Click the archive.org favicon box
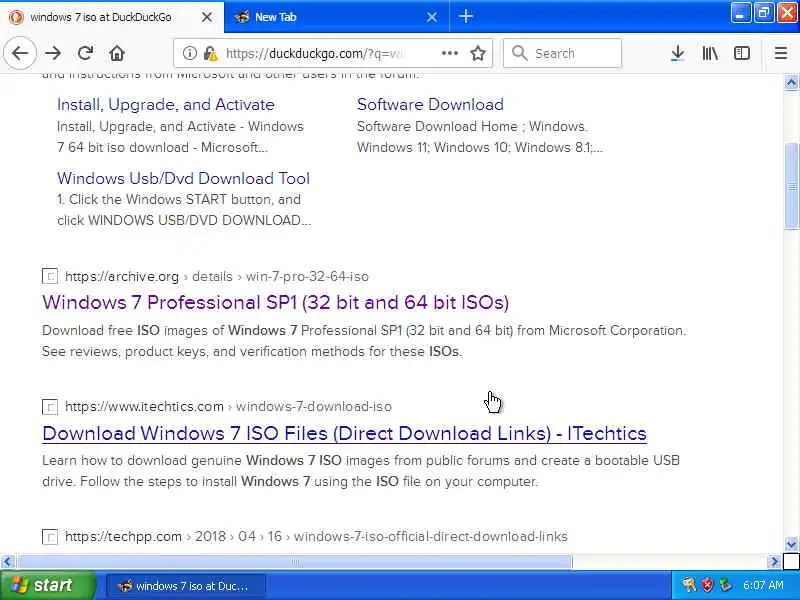800x600 pixels. 49,277
